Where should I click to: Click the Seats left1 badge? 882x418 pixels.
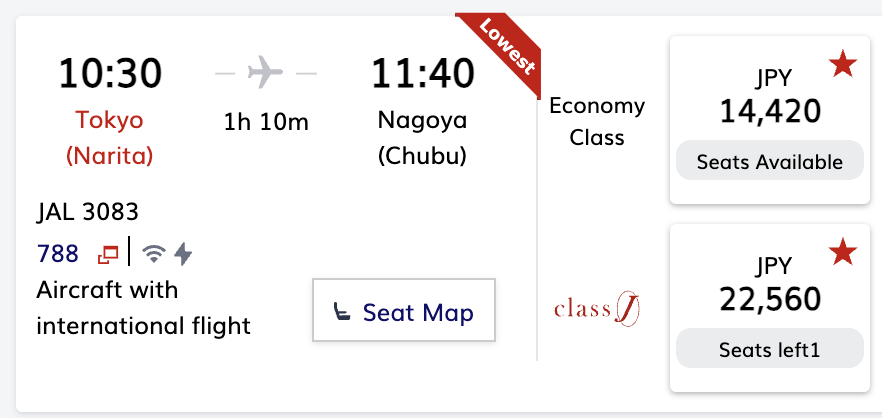pos(769,350)
